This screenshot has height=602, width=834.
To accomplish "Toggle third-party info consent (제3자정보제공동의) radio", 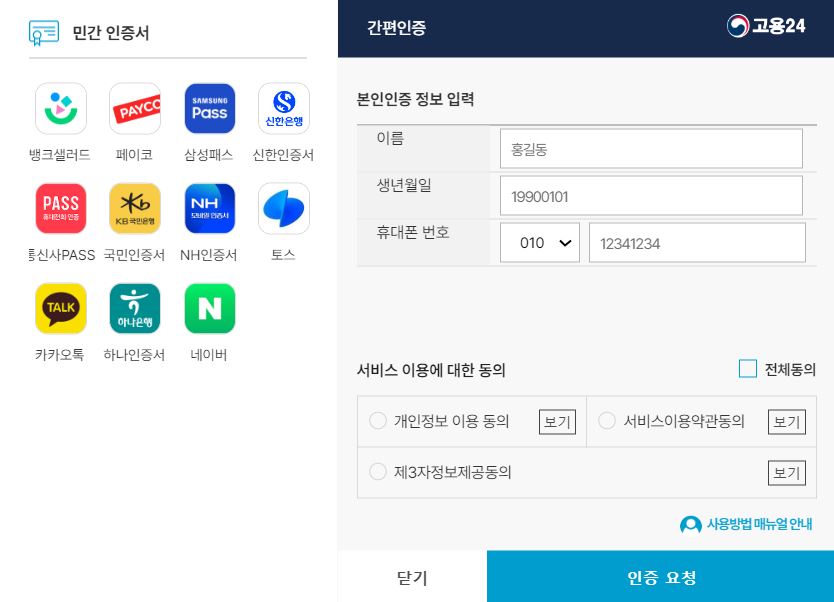I will pos(378,472).
